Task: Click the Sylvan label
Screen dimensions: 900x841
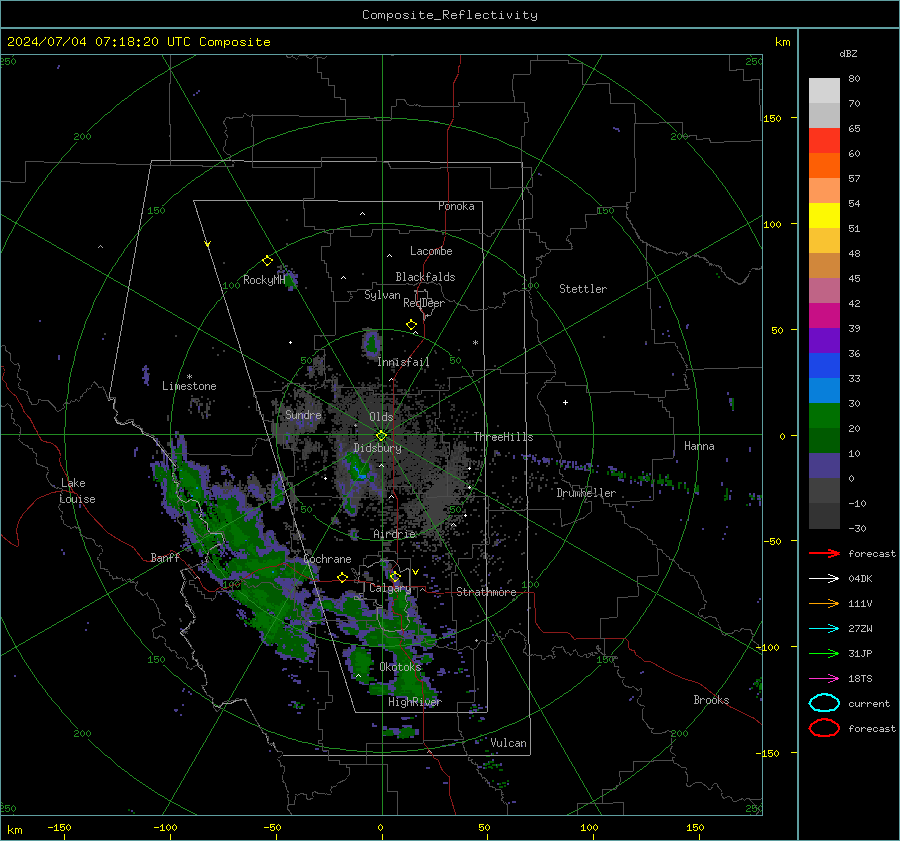Action: (x=382, y=295)
